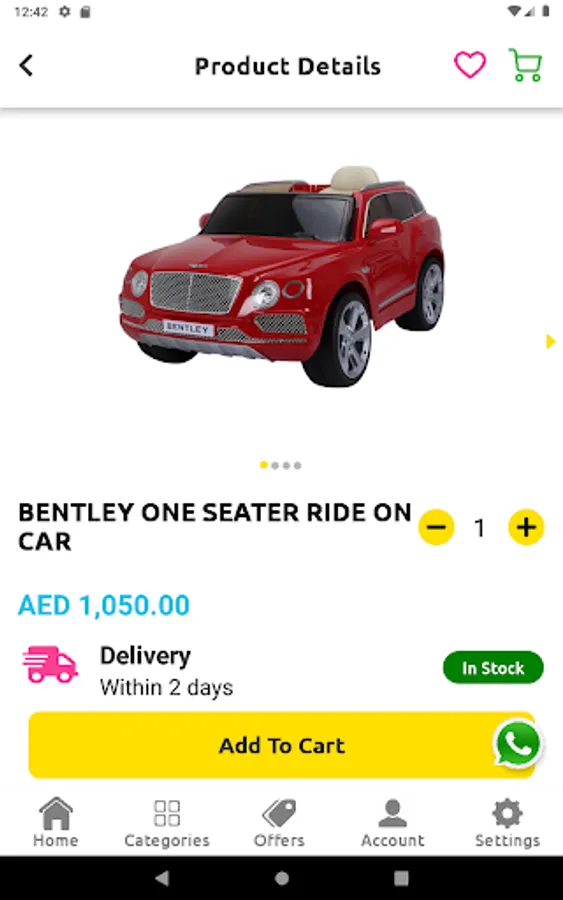Show next product image with yellow arrow
This screenshot has width=563, height=900.
(550, 342)
